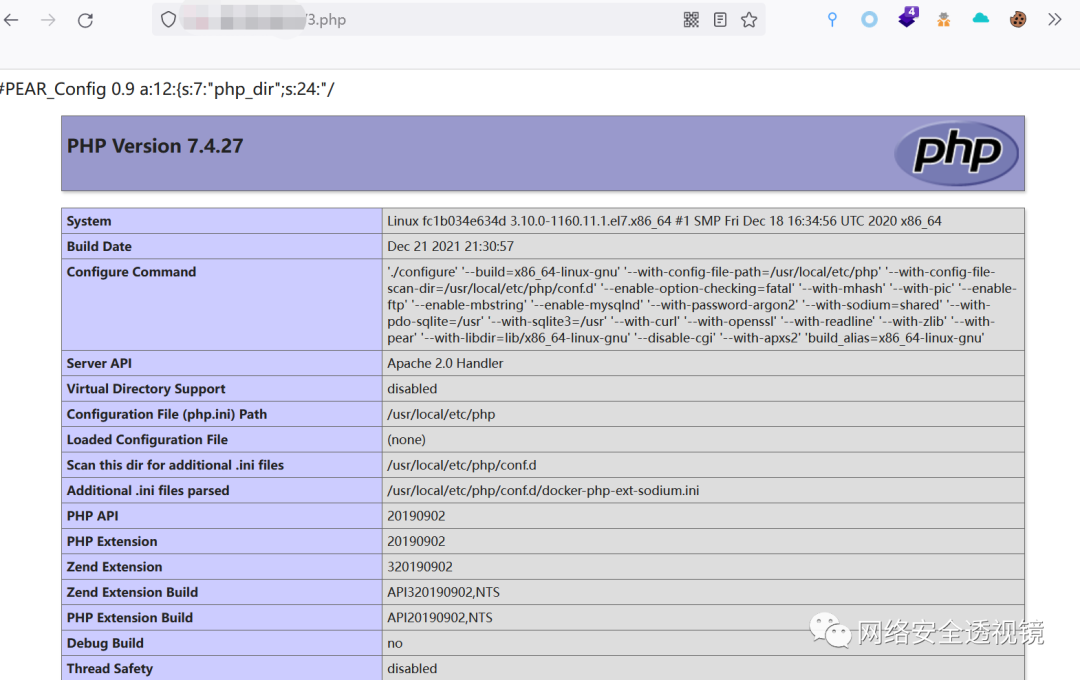Open the blue key extension icon

pyautogui.click(x=832, y=19)
